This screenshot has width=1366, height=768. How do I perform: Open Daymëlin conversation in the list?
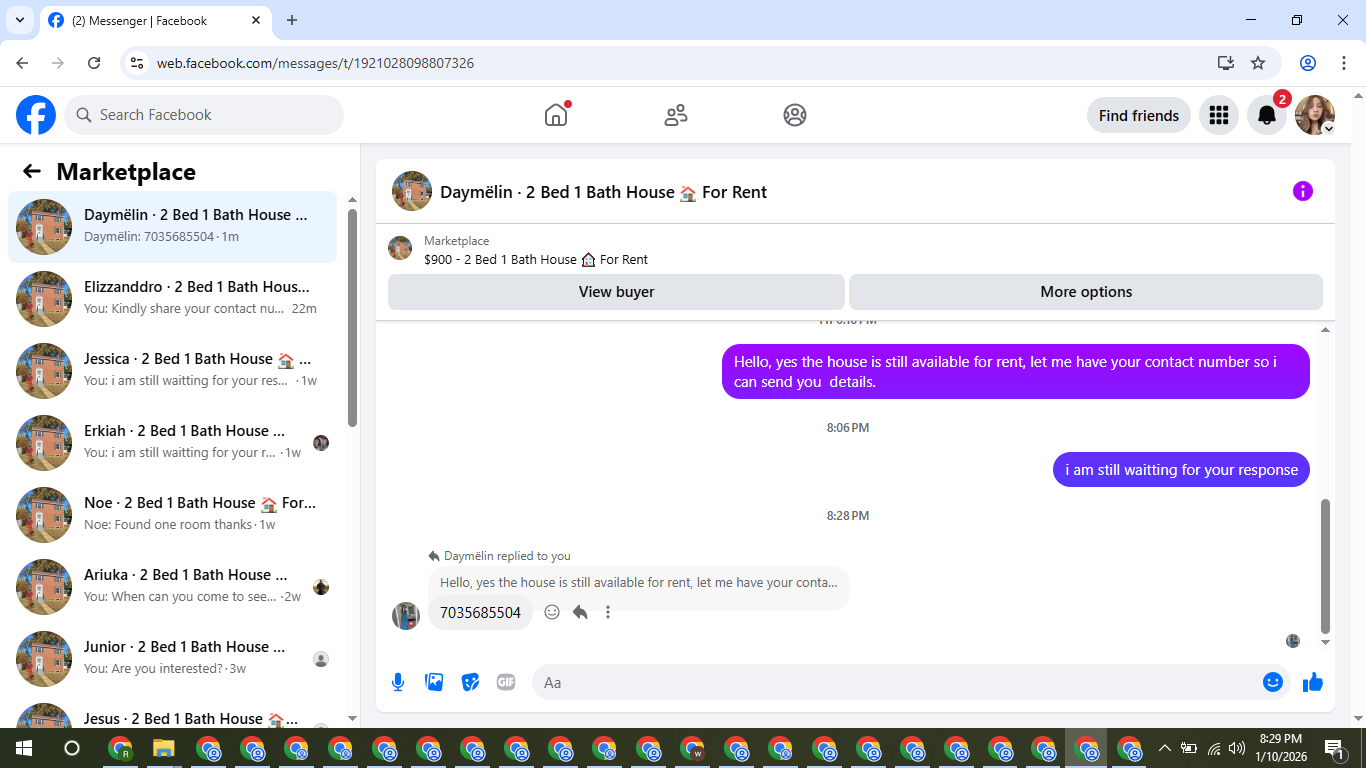click(x=172, y=227)
